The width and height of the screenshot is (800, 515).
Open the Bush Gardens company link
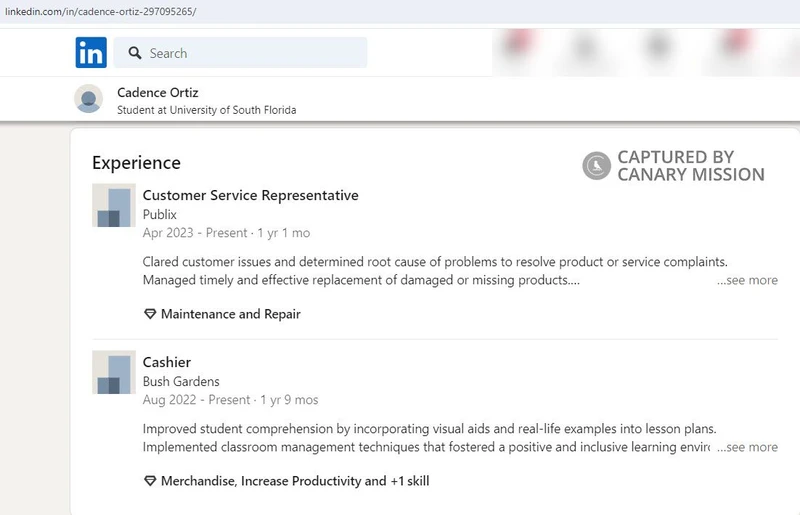tap(181, 381)
